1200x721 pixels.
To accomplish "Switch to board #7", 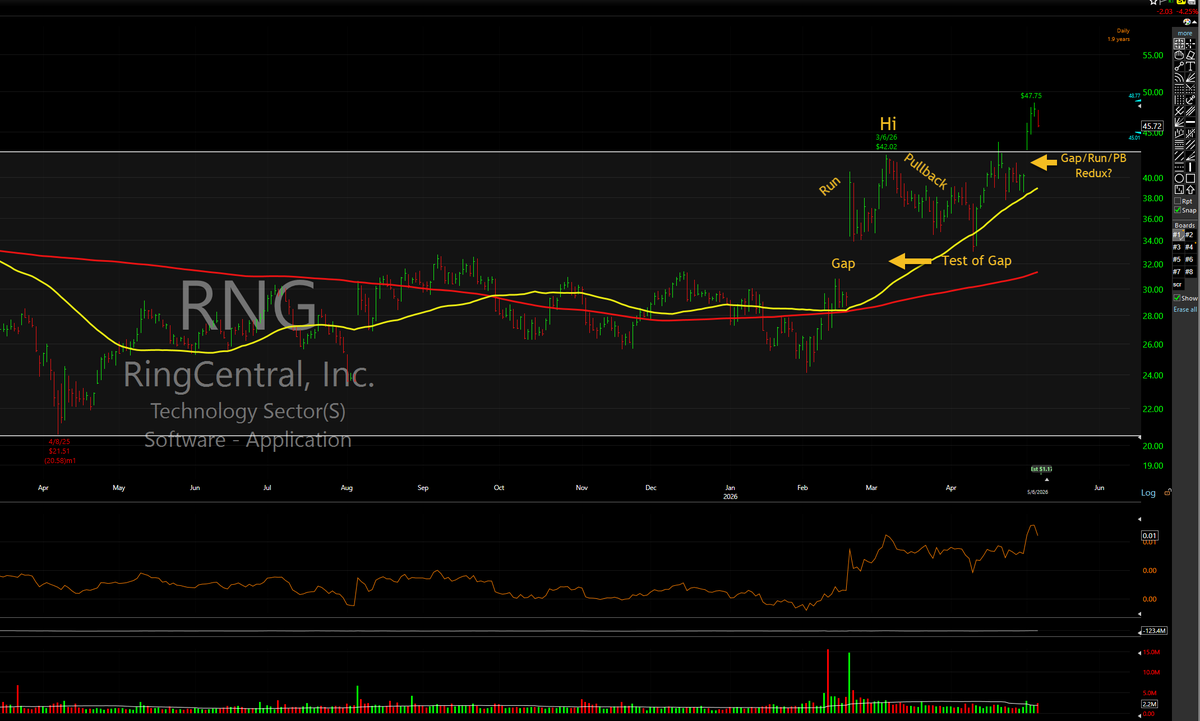I will point(1178,272).
